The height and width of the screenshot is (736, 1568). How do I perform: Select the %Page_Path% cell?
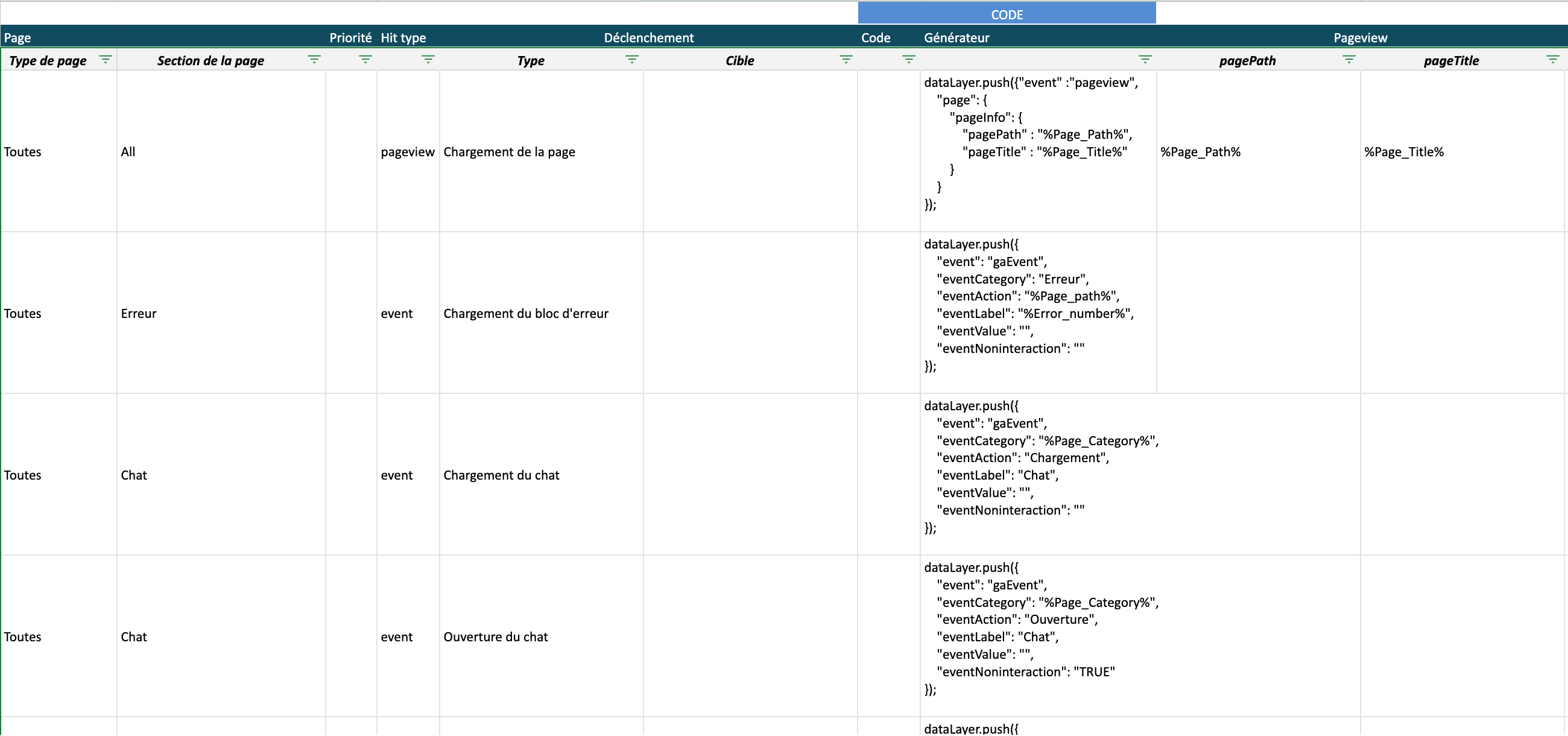[1258, 151]
